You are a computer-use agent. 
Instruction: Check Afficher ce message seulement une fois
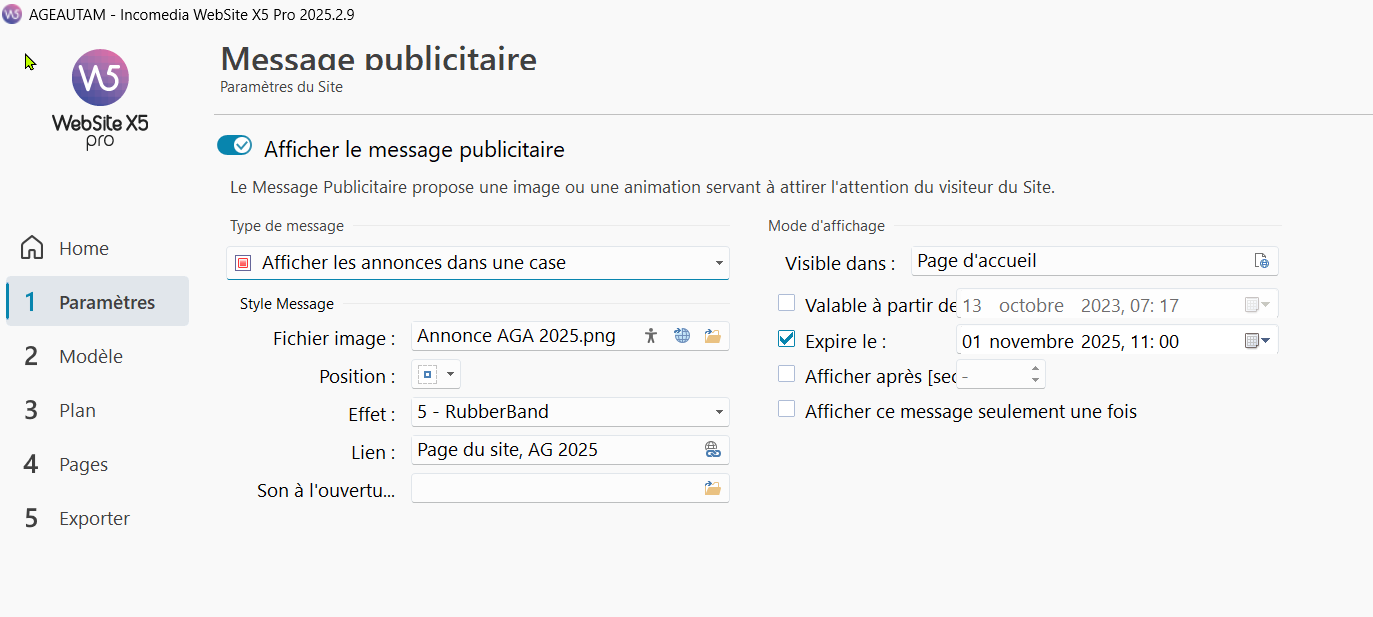(787, 409)
